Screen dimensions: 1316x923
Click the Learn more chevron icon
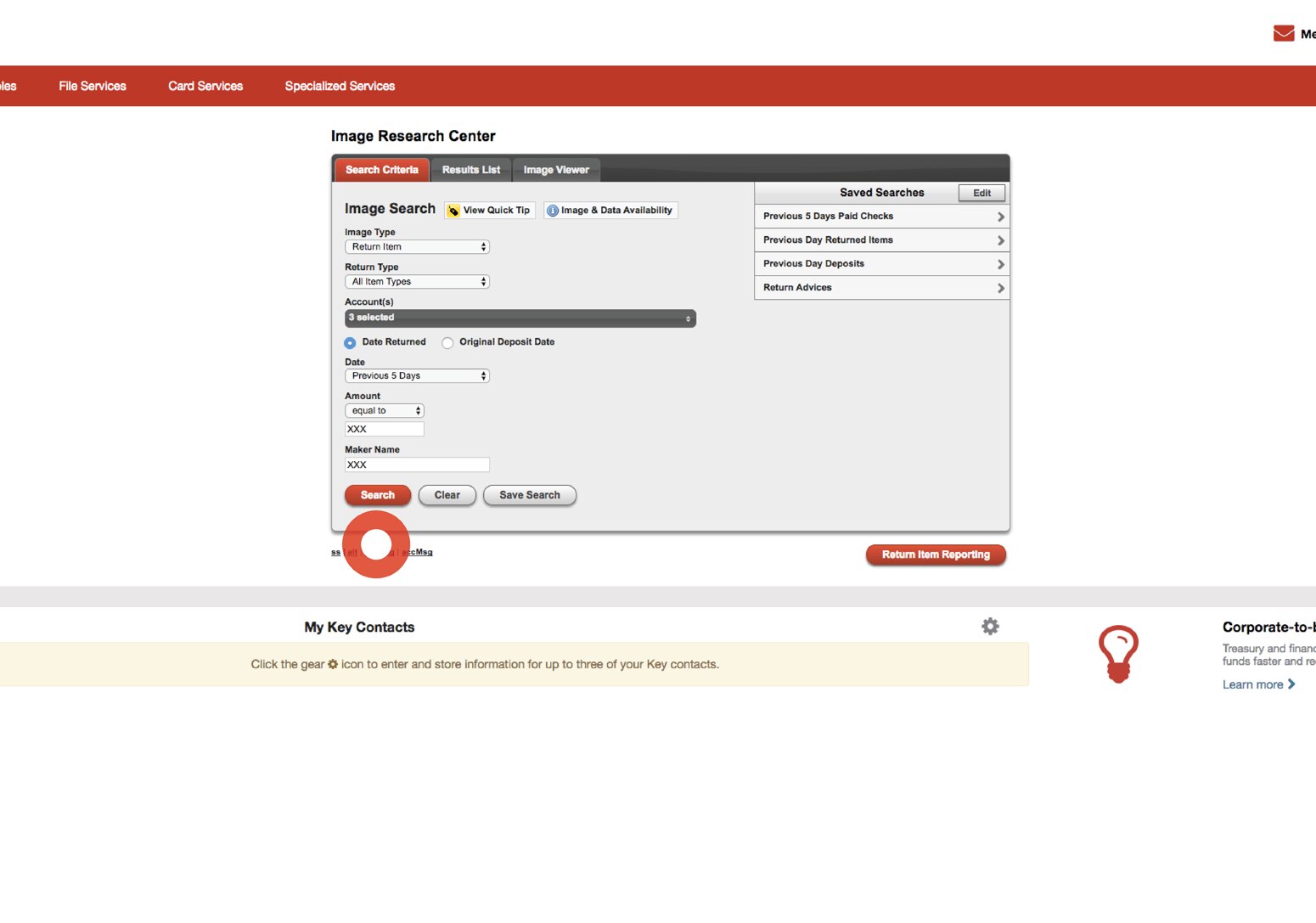point(1290,684)
